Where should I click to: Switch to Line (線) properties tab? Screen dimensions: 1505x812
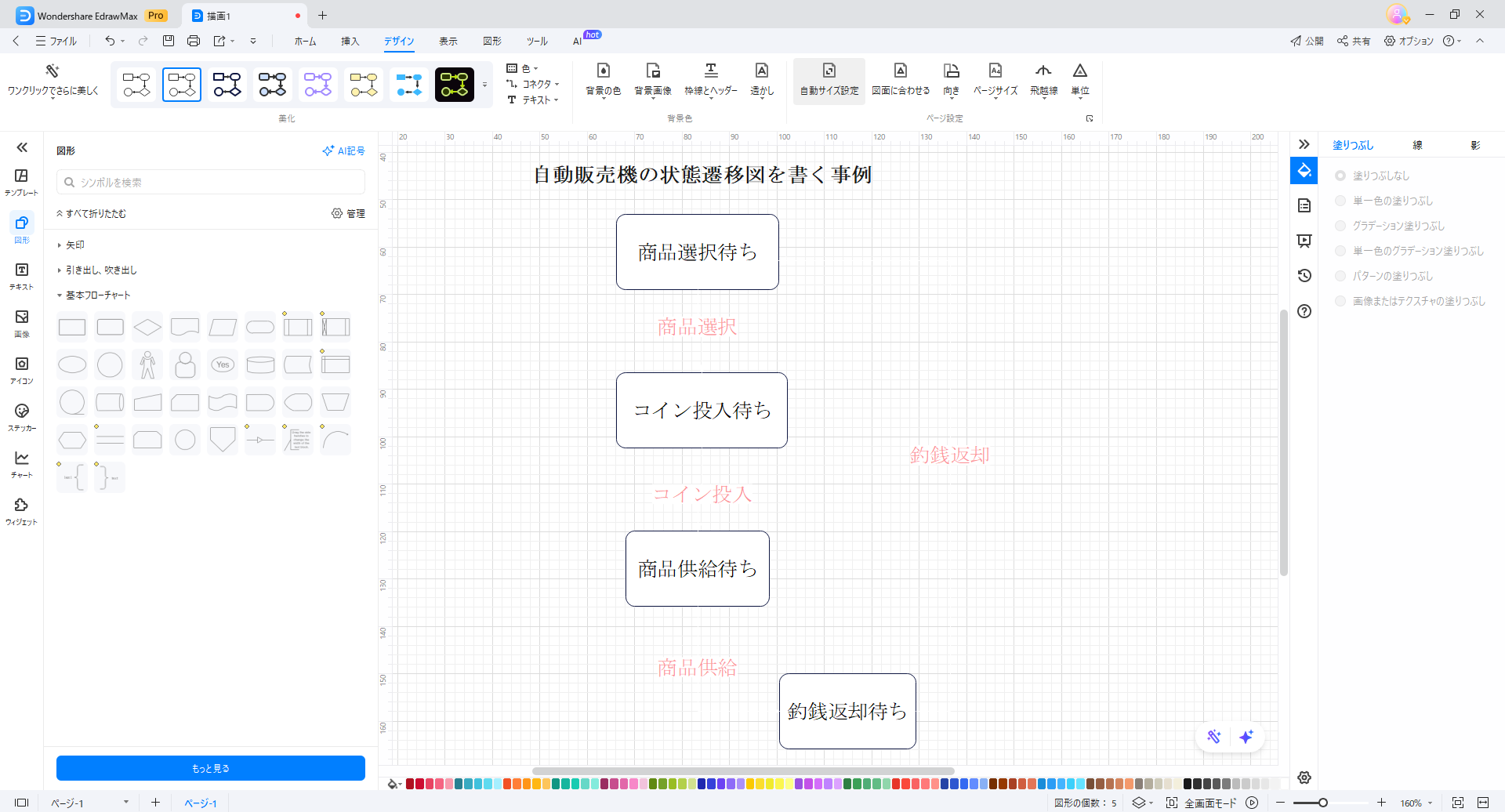tap(1417, 145)
